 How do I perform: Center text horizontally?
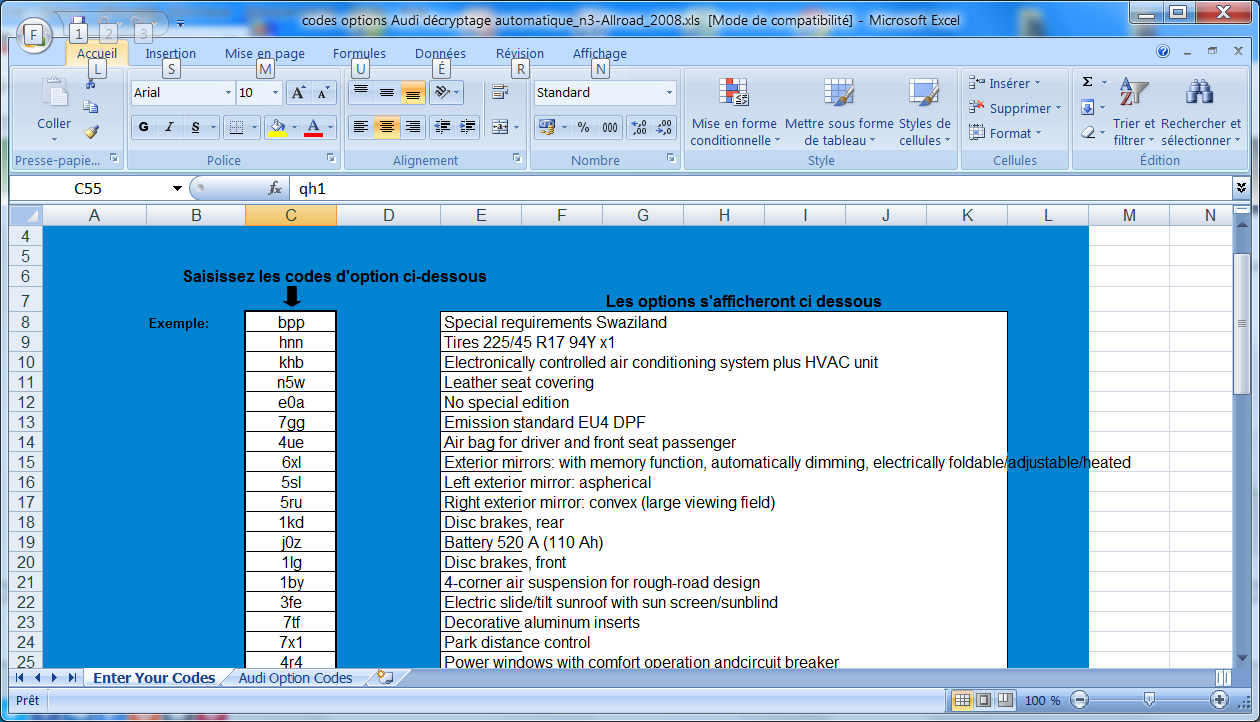[387, 127]
